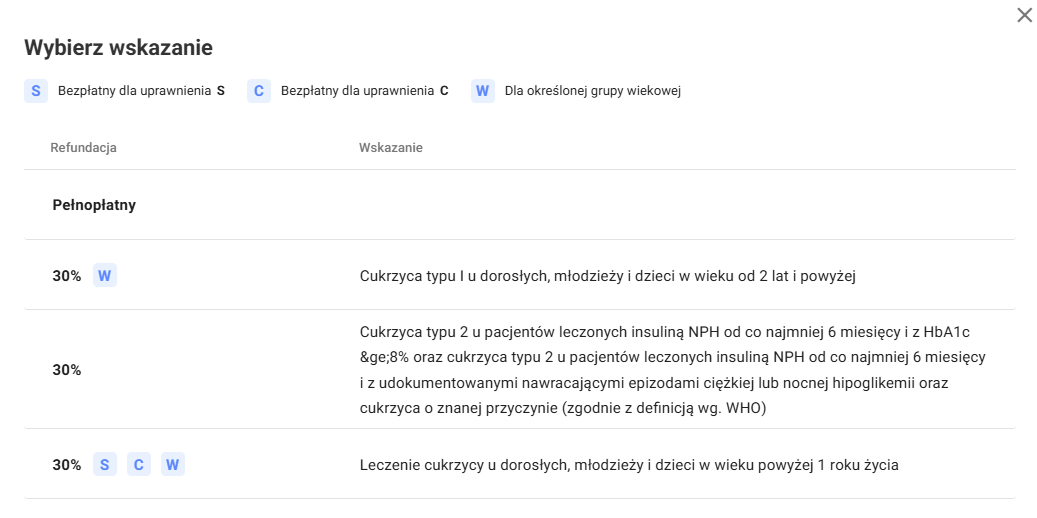Click Dla określonej grupy wiekowej legend text

click(x=593, y=91)
